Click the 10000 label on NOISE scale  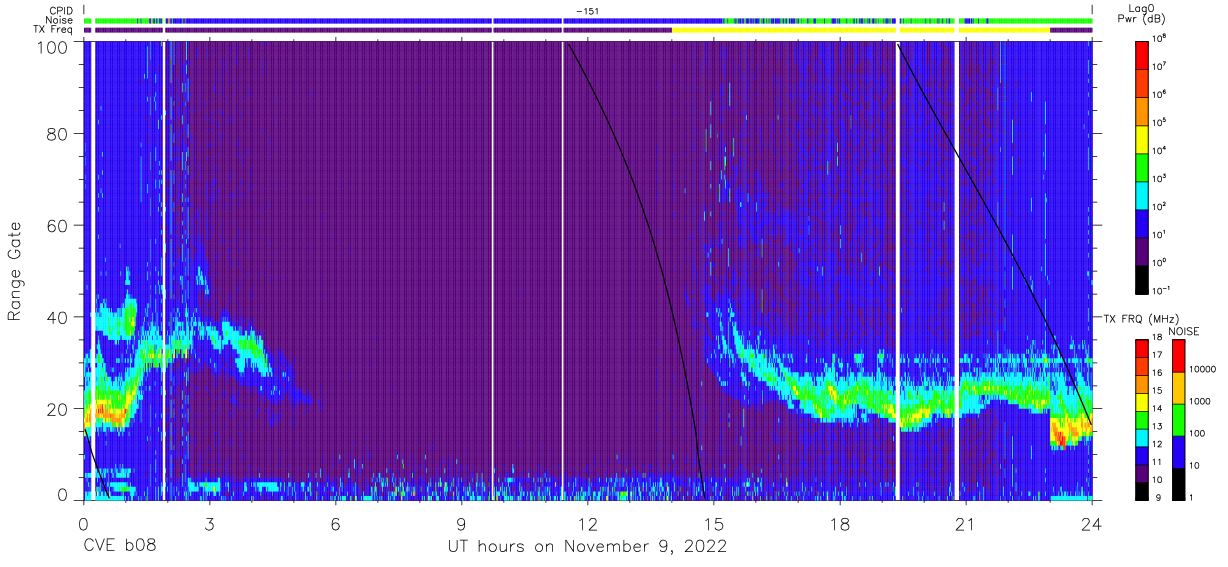(x=1204, y=369)
